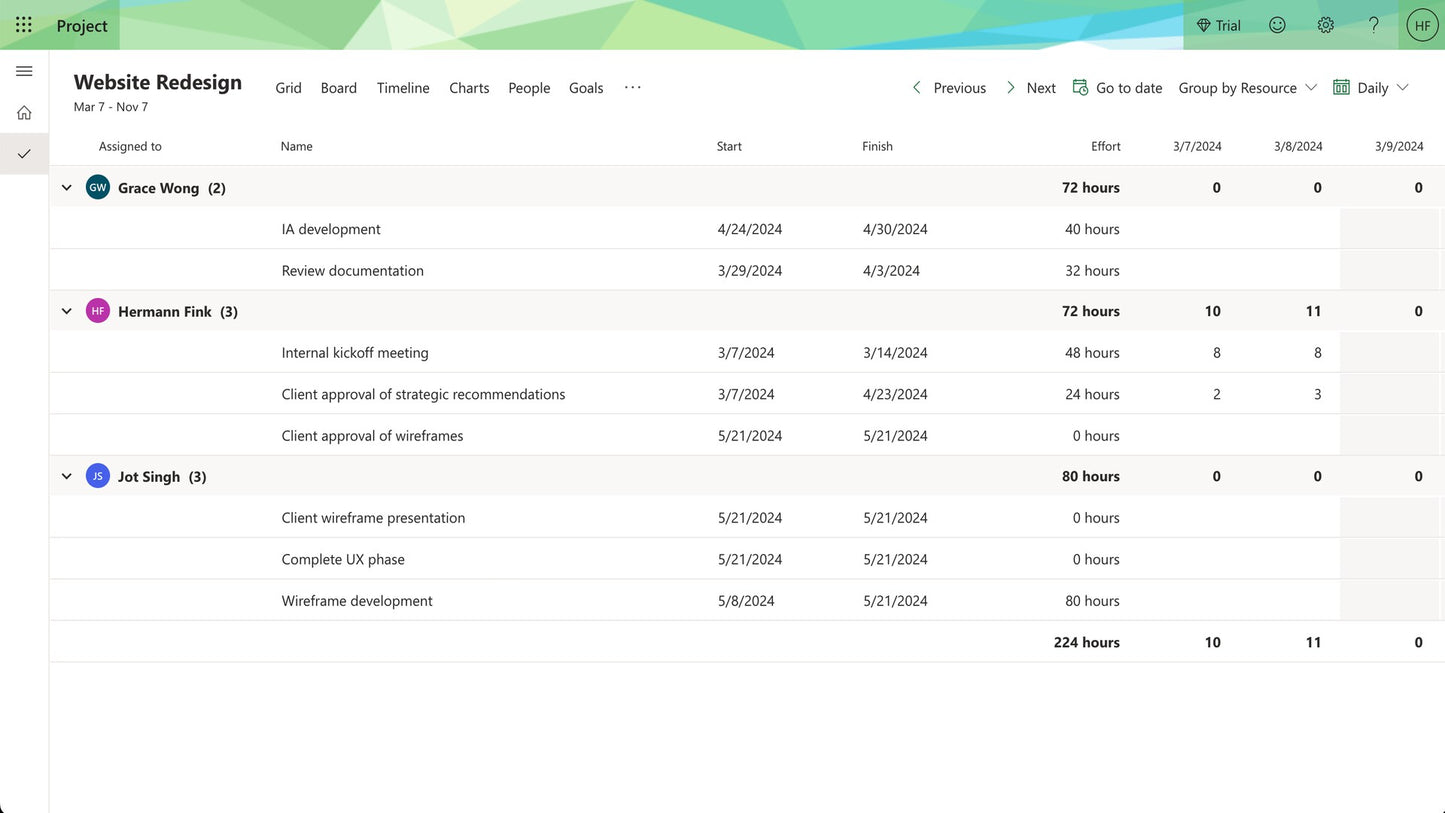
Task: Click the 3/8/2024 date column header
Action: pyautogui.click(x=1298, y=146)
